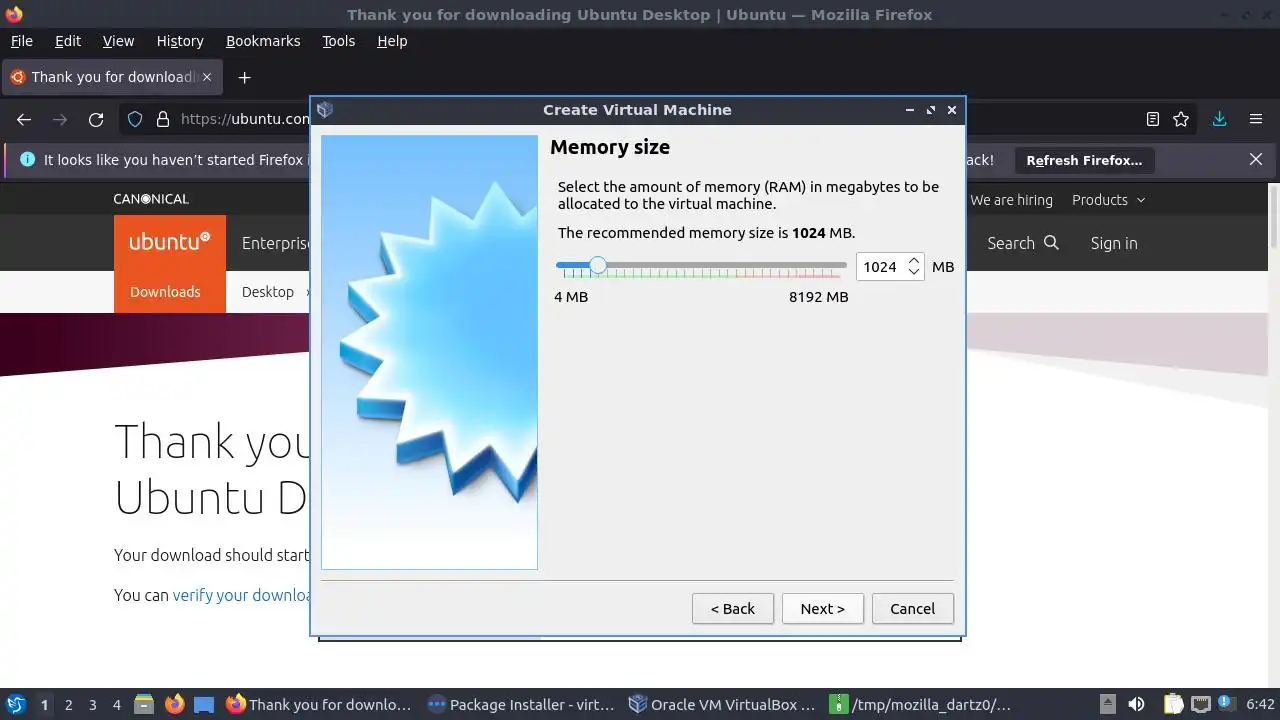Click the Search link with magnifier
This screenshot has height=720, width=1280.
point(1022,243)
